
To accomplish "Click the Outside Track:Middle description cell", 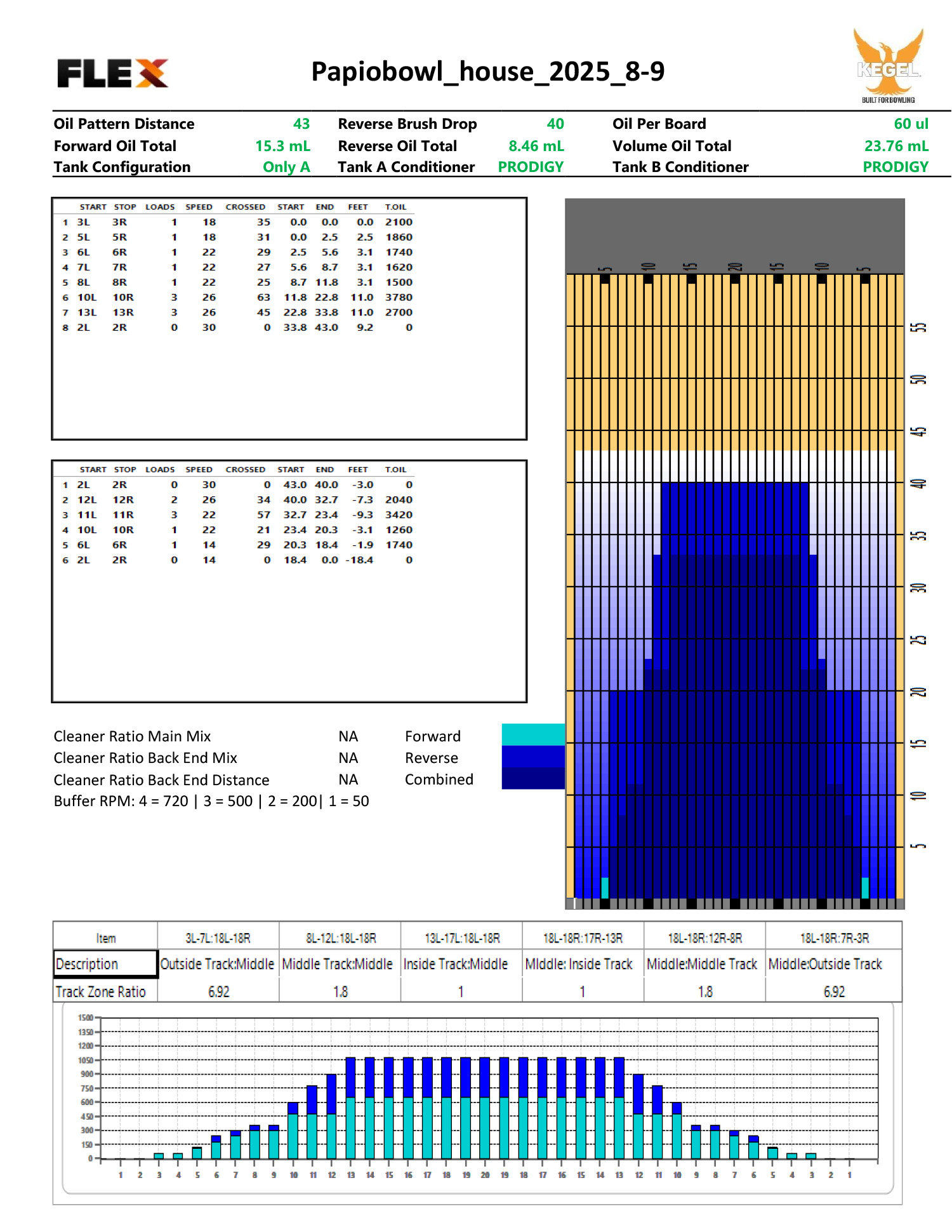I will [x=217, y=964].
